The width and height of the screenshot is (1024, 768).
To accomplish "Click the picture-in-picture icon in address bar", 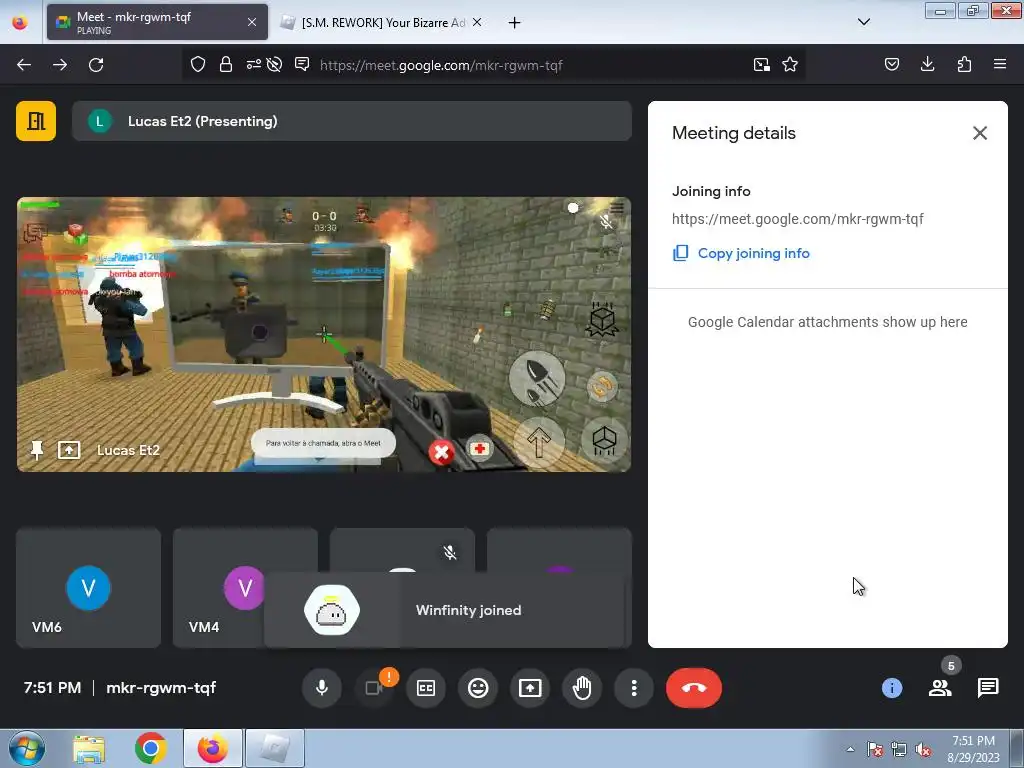I will [x=761, y=65].
